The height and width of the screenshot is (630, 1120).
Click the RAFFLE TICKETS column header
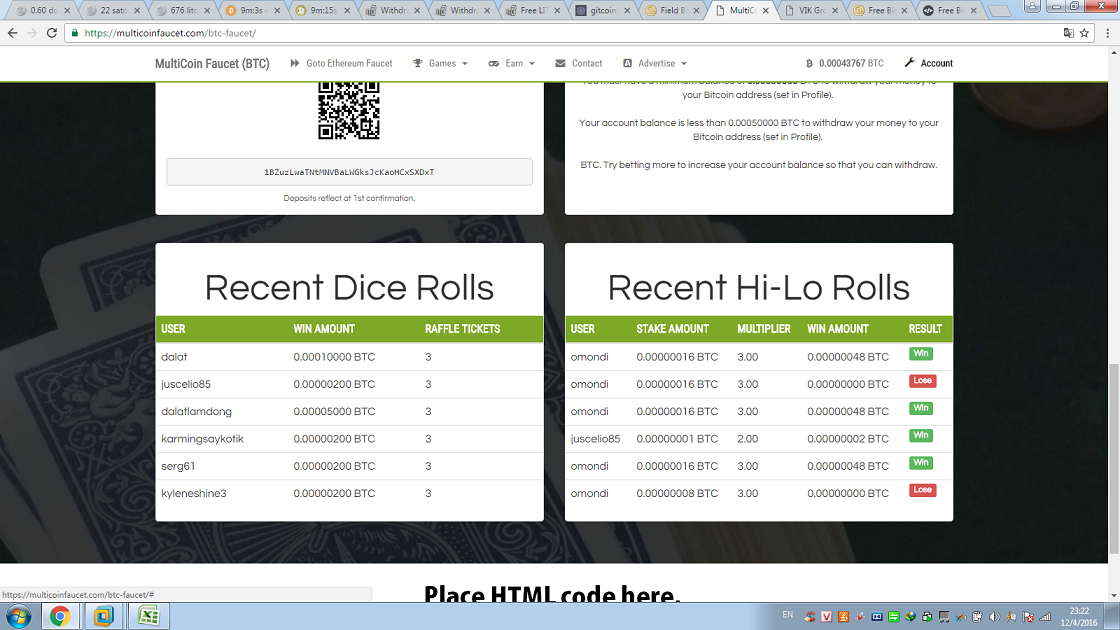pyautogui.click(x=462, y=329)
